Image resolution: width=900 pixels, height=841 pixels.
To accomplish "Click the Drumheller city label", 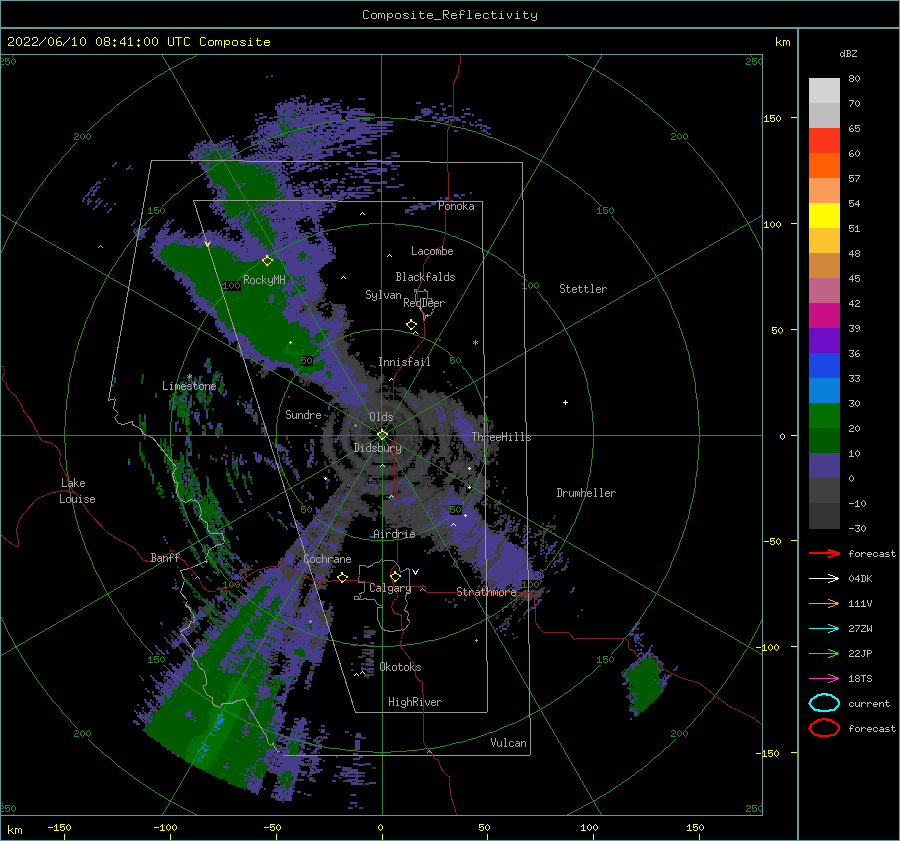I will coord(586,493).
